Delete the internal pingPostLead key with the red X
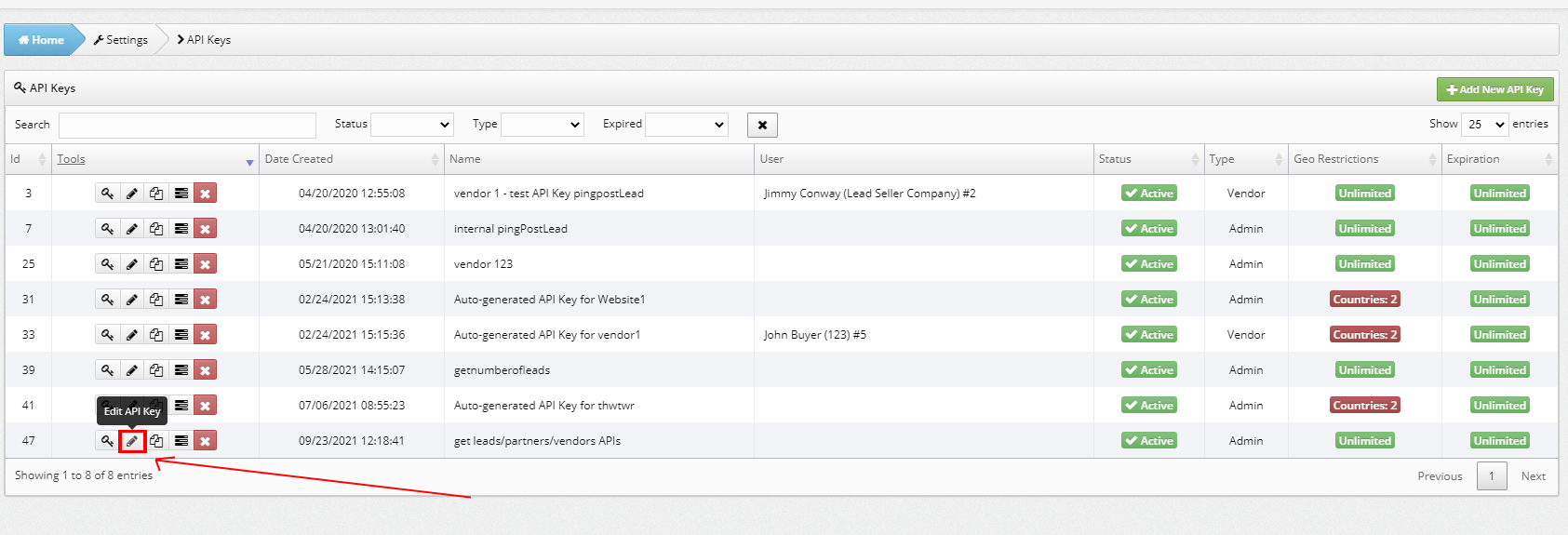The image size is (1568, 535). click(x=206, y=229)
